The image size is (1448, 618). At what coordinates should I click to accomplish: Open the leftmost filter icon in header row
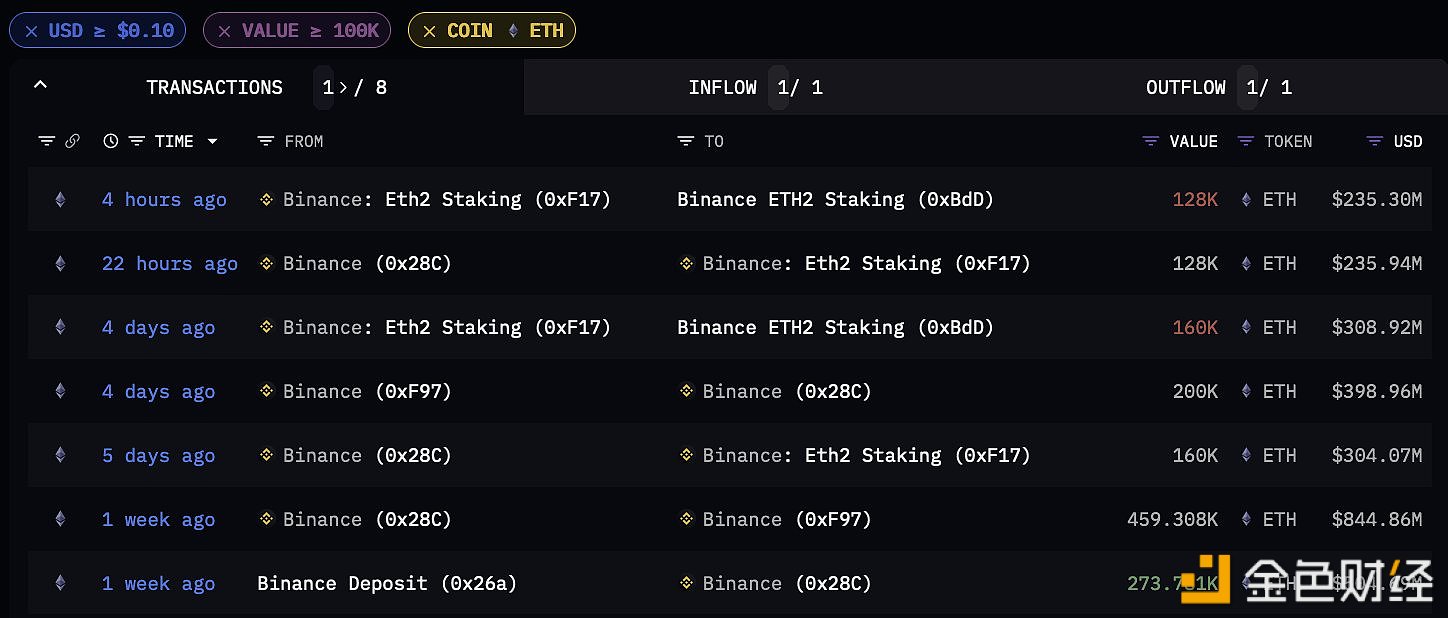click(x=46, y=141)
